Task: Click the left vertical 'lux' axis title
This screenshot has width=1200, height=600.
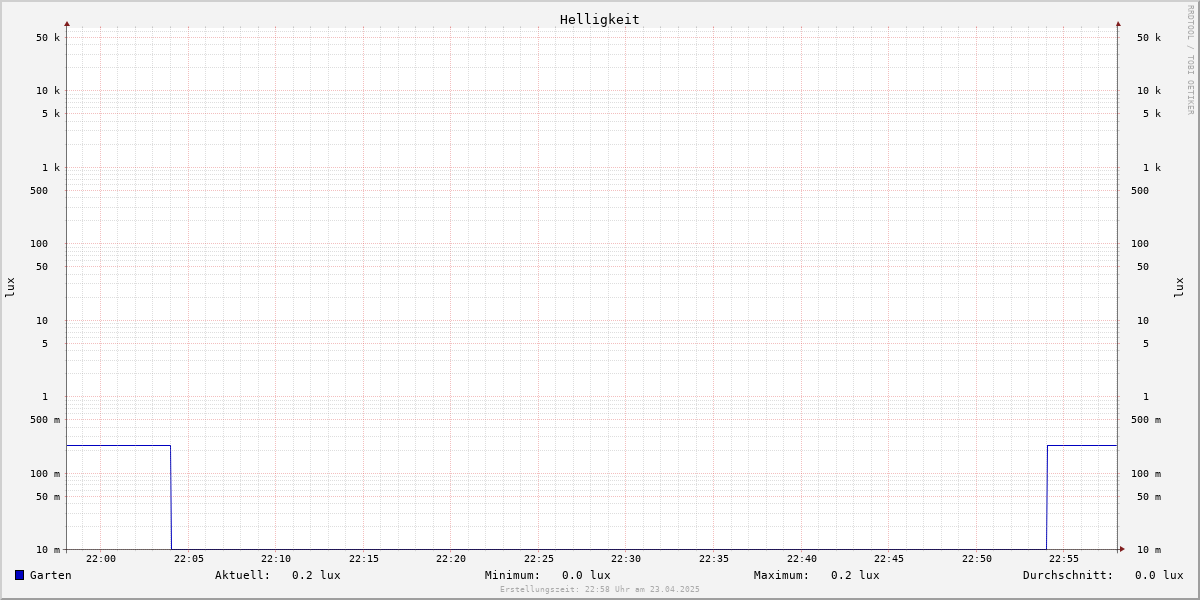Action: [x=10, y=288]
